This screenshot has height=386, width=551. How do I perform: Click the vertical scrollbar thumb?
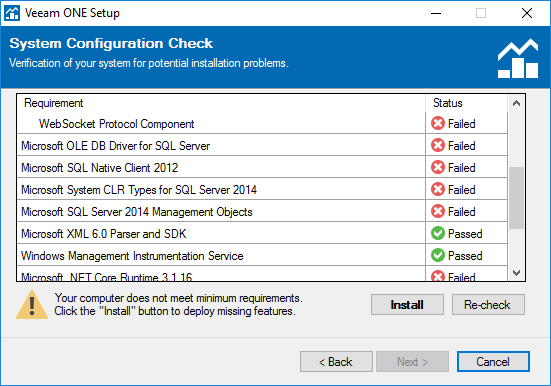516,198
